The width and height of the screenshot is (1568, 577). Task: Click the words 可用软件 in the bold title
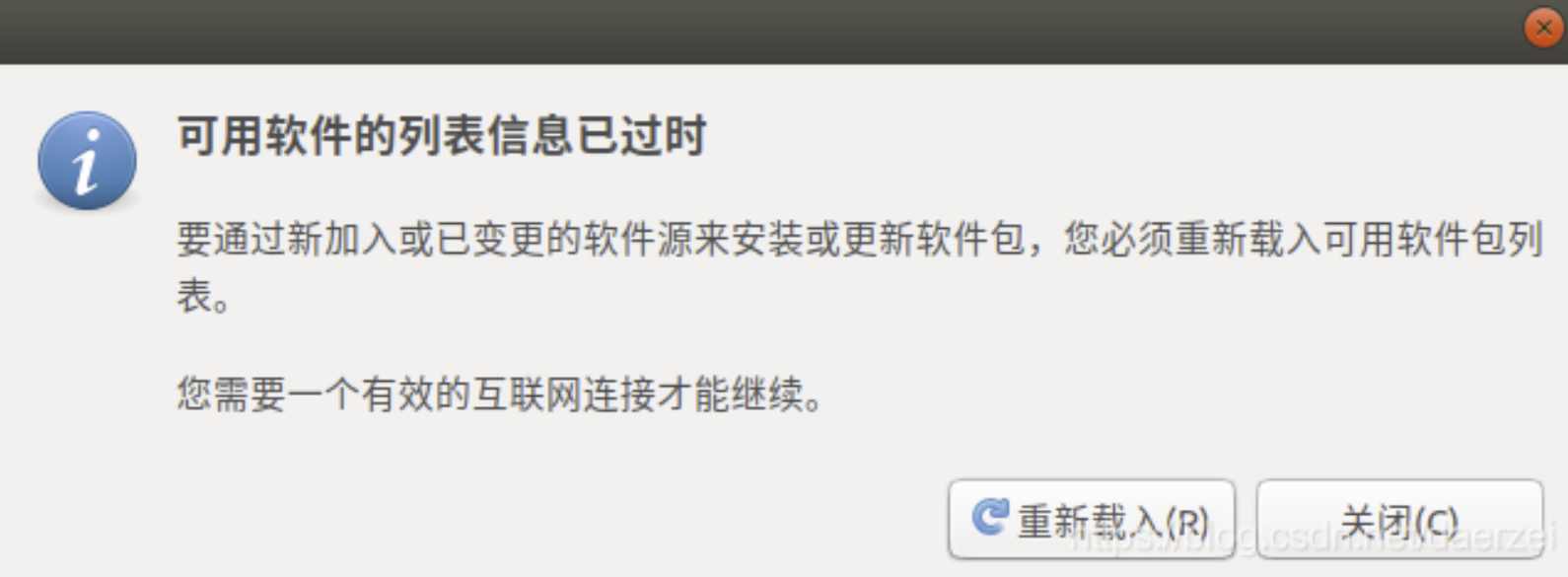pyautogui.click(x=264, y=135)
